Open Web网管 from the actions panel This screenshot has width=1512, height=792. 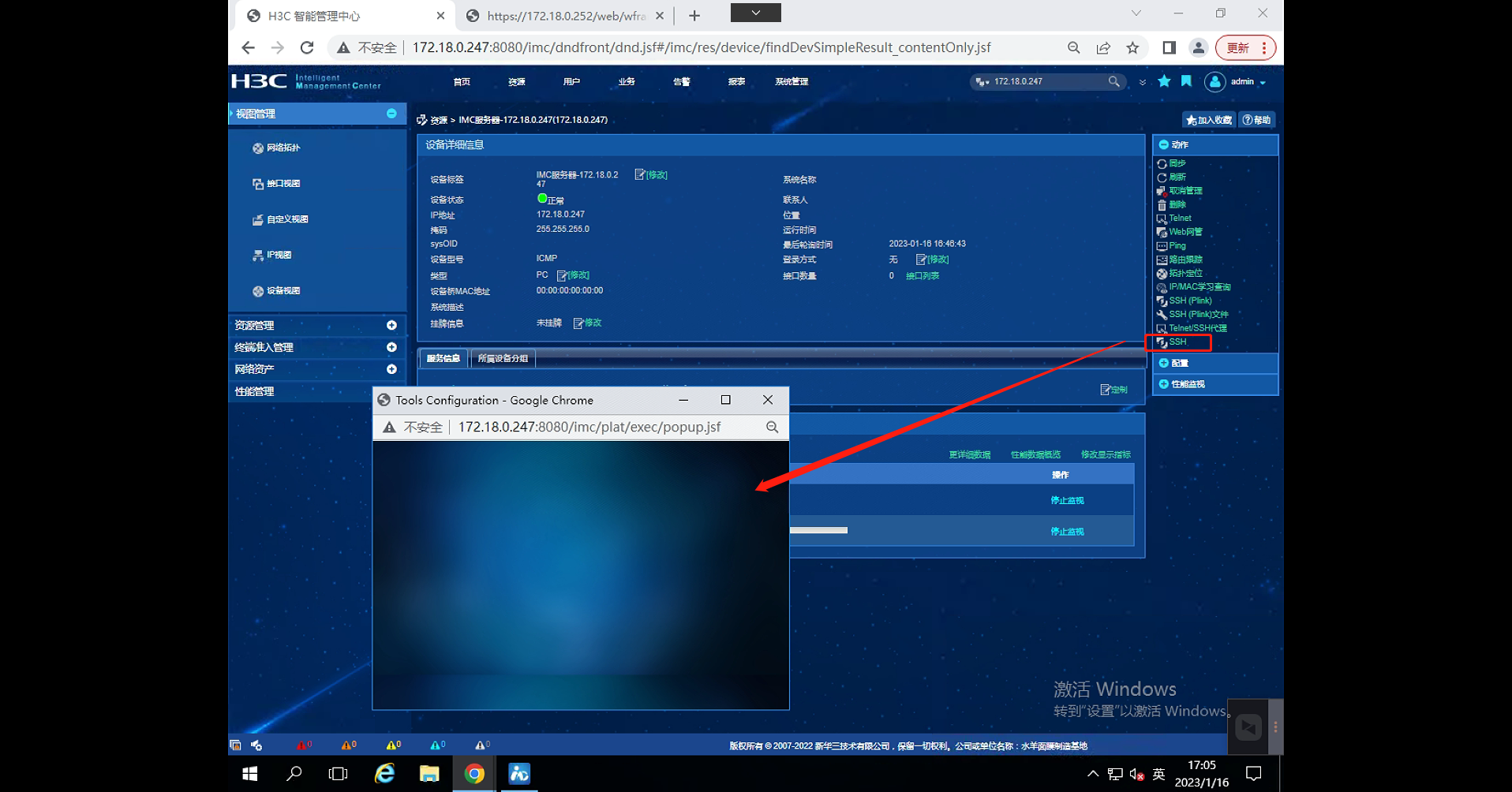[1185, 232]
